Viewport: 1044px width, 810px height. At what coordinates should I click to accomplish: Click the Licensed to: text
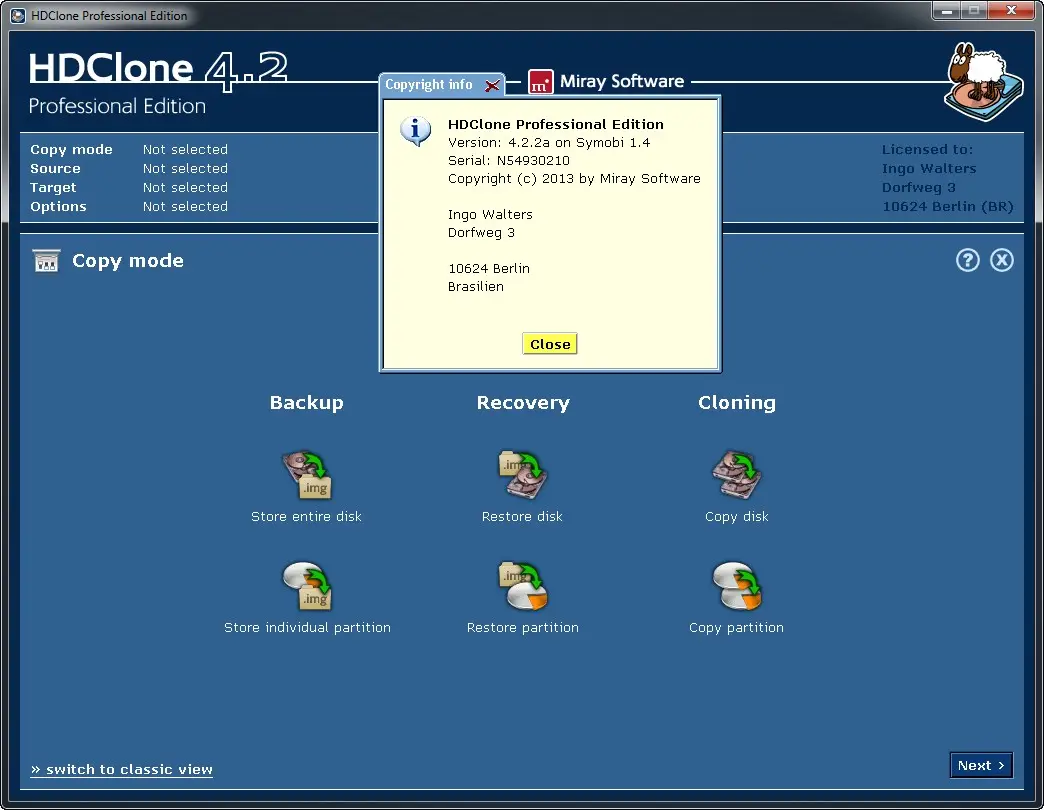point(927,150)
